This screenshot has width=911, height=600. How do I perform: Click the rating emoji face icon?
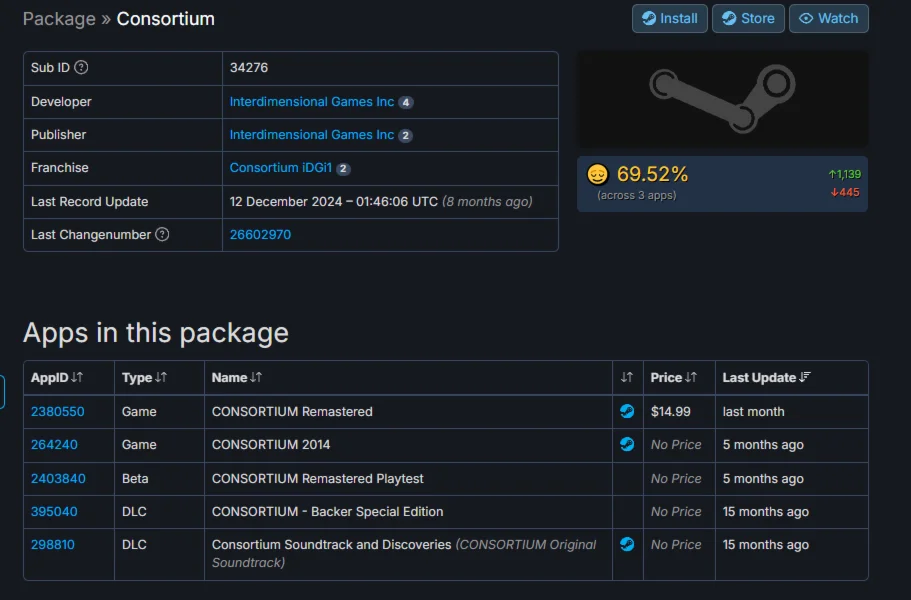(597, 175)
